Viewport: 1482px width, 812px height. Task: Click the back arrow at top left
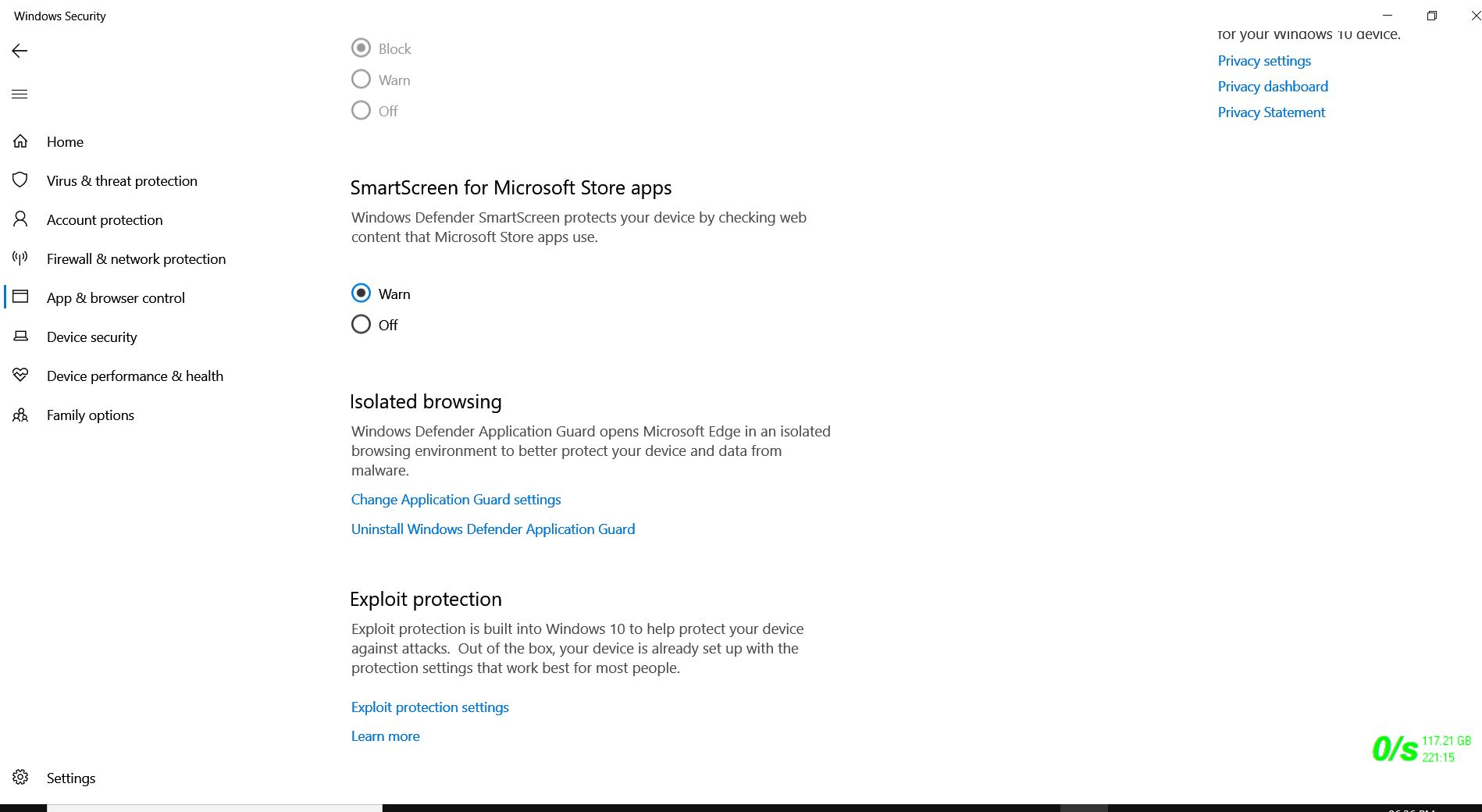(19, 50)
